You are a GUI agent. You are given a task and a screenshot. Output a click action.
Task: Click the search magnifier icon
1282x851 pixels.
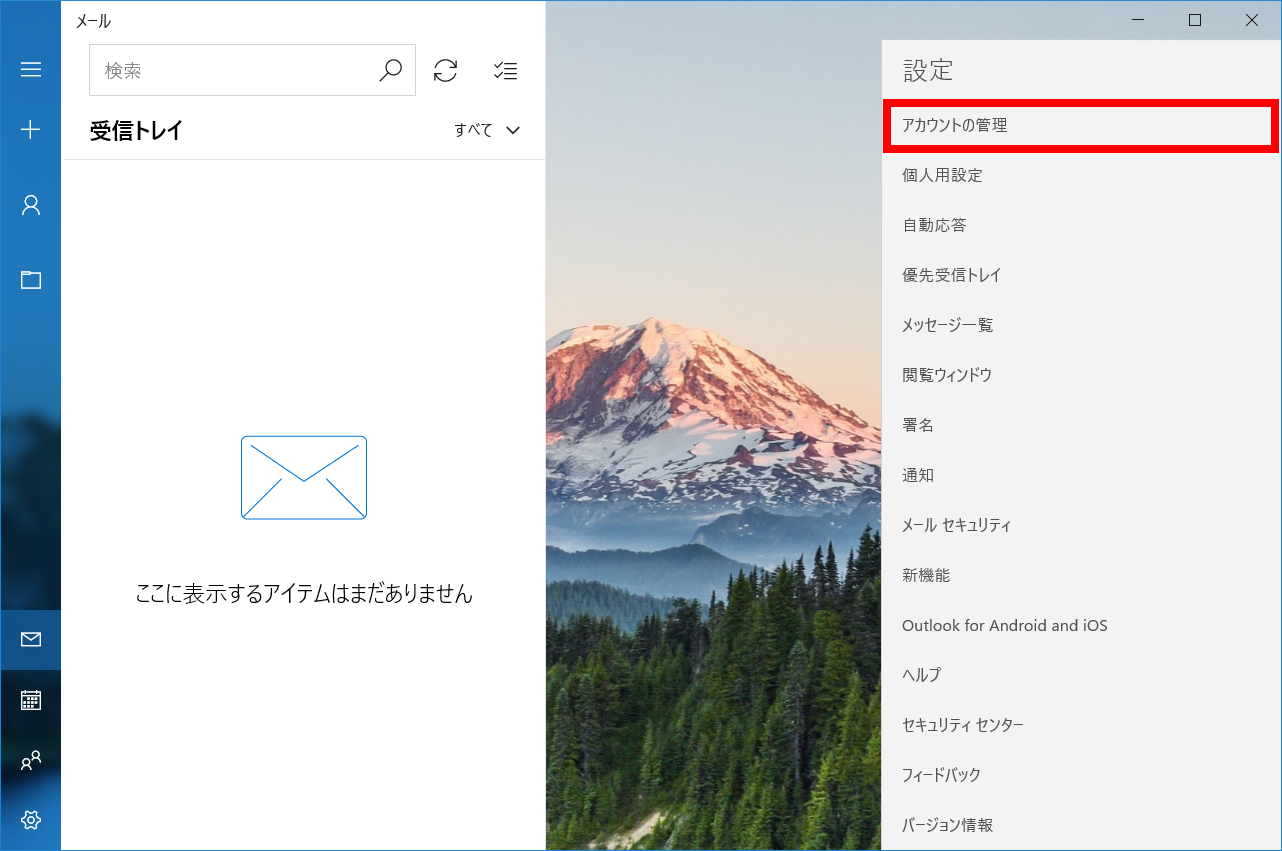click(x=390, y=70)
